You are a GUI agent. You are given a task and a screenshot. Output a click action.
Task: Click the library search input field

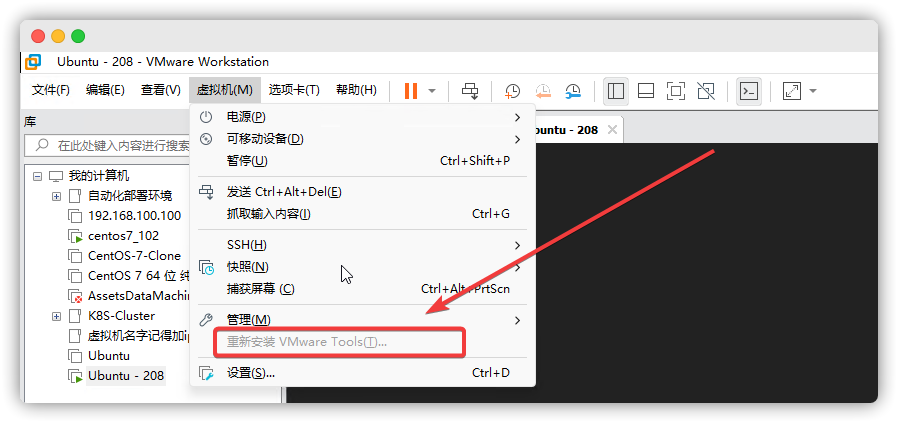(108, 145)
